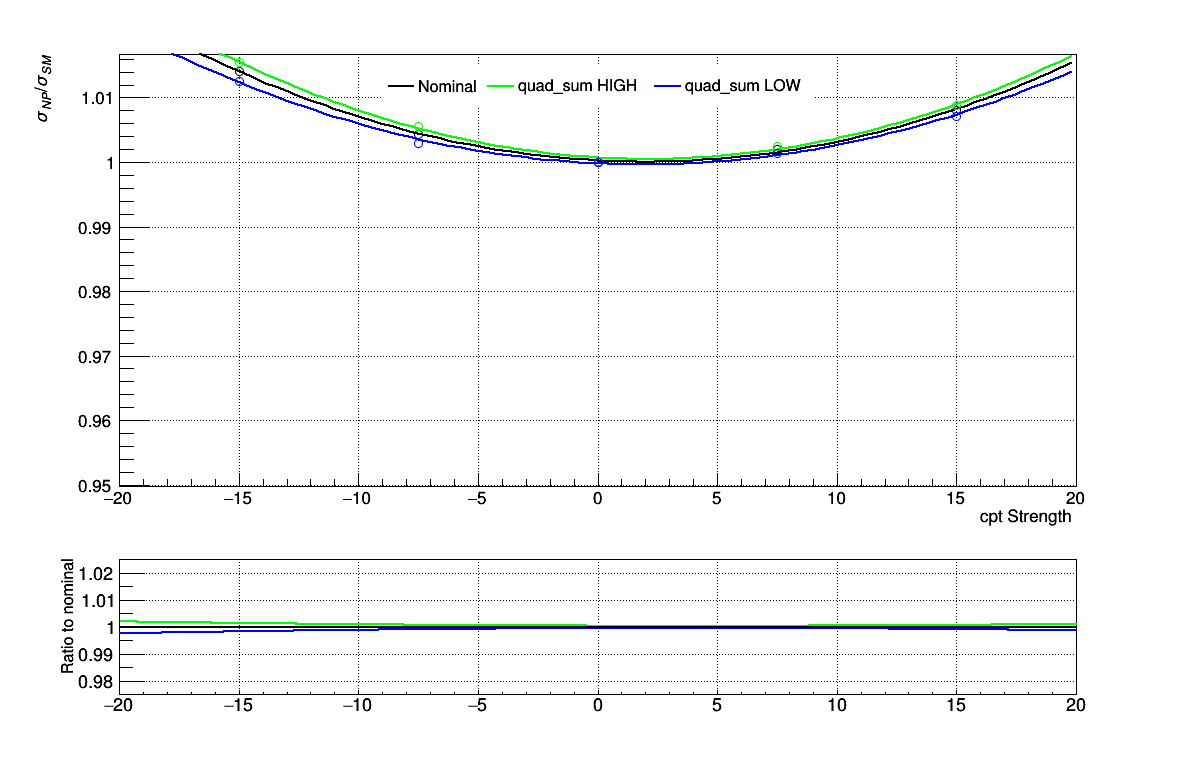The image size is (1196, 772).
Task: Select the quad_sum LOW legend label
Action: coord(742,86)
